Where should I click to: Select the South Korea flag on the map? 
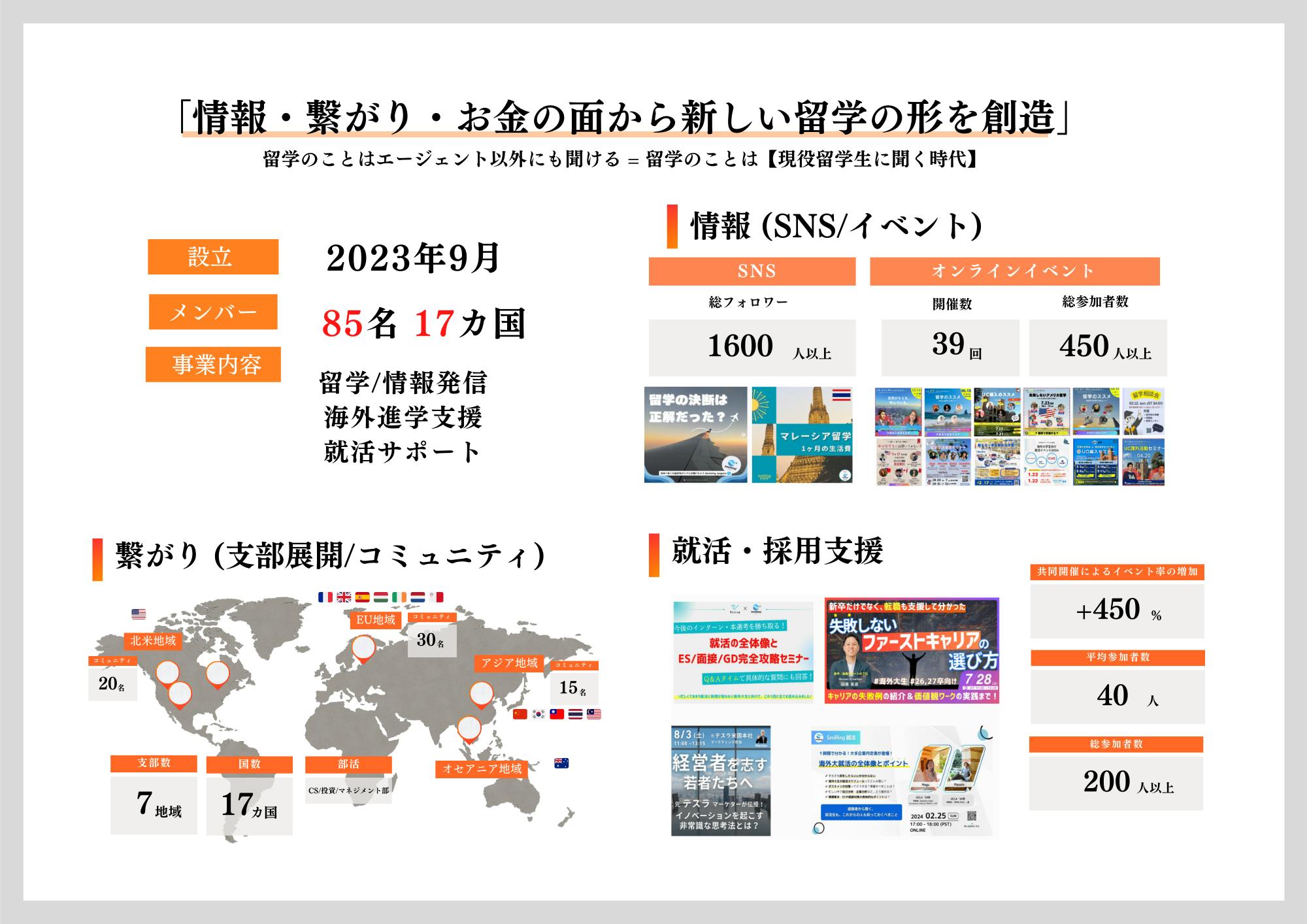[x=538, y=716]
